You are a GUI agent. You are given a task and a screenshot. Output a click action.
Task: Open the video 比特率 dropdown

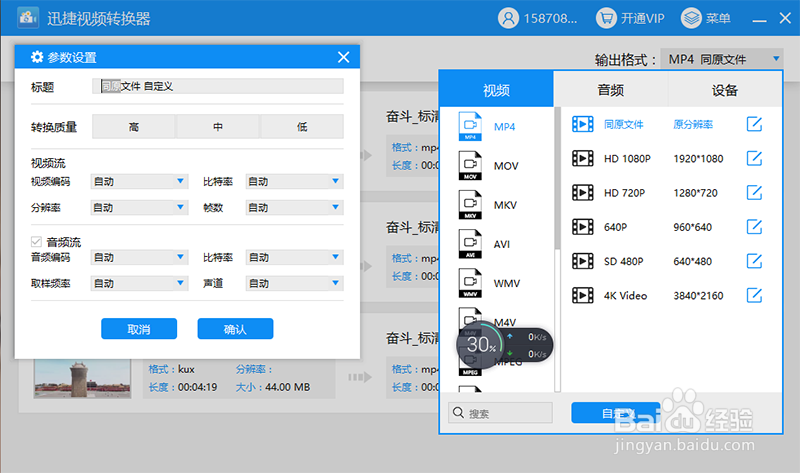[x=294, y=181]
